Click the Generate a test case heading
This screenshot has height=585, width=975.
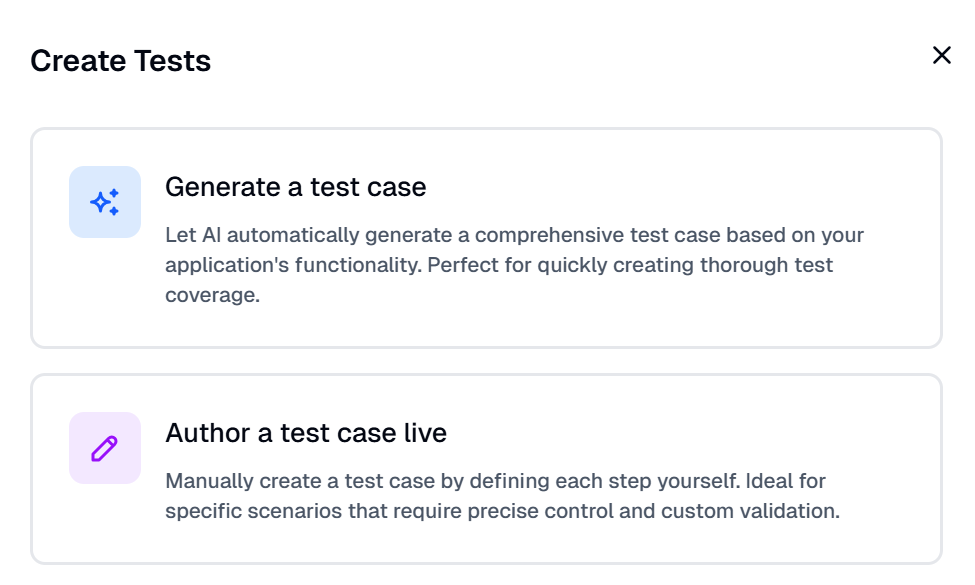(296, 187)
